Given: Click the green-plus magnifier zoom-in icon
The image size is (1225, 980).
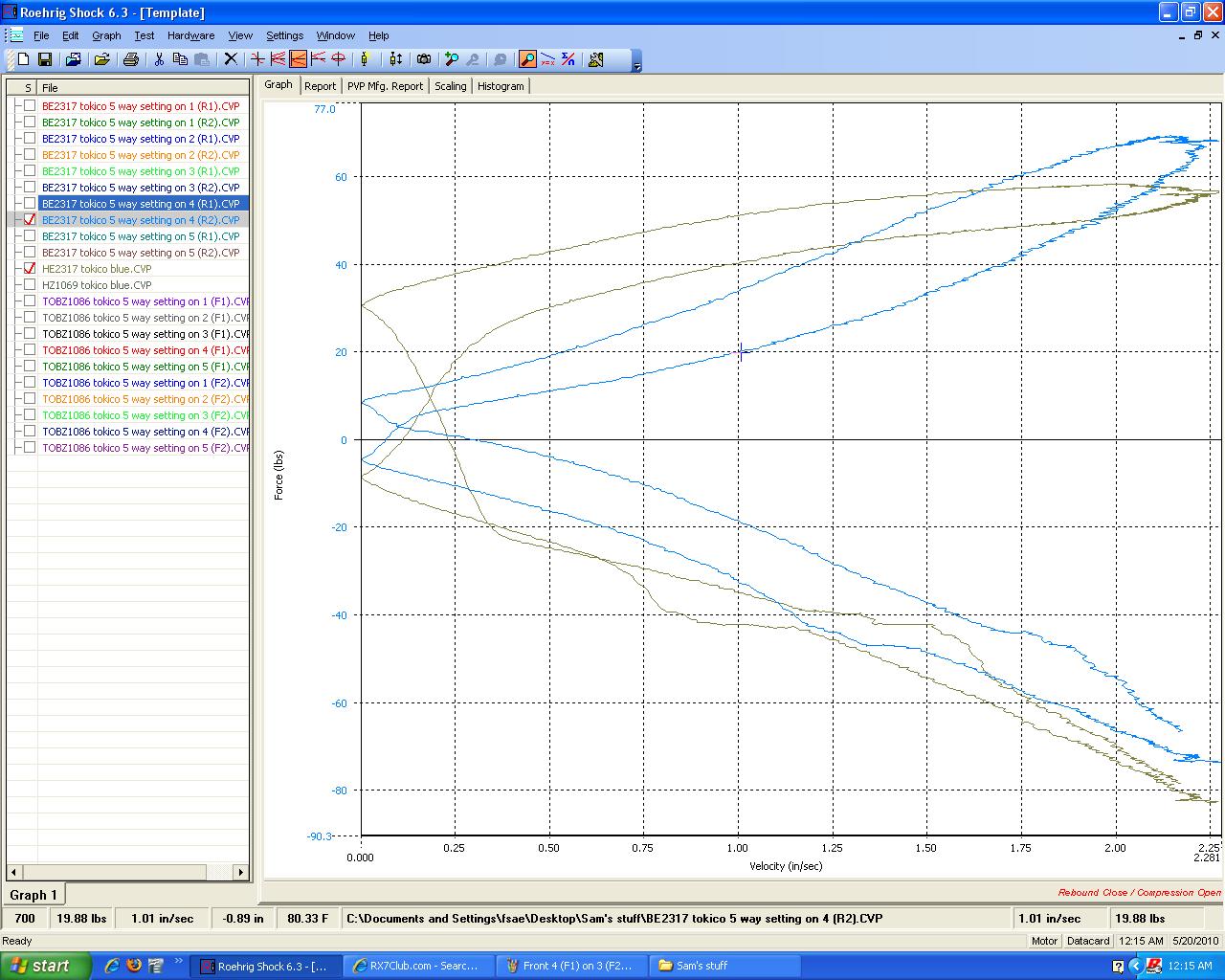Looking at the screenshot, I should coord(452,59).
